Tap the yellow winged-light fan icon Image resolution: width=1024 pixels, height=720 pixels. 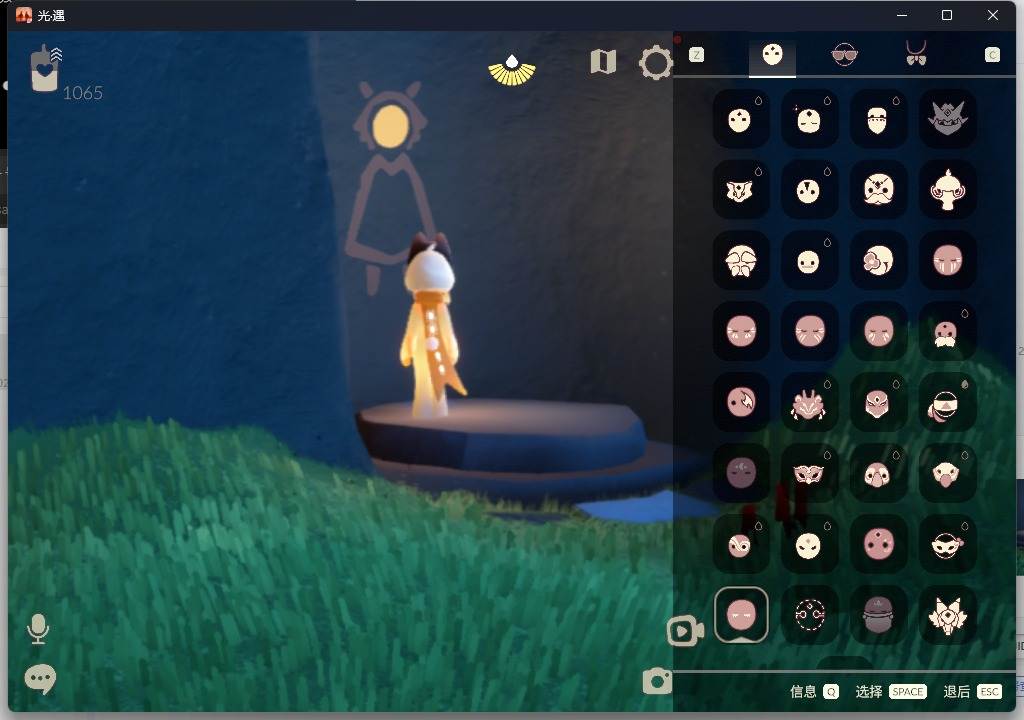point(512,71)
